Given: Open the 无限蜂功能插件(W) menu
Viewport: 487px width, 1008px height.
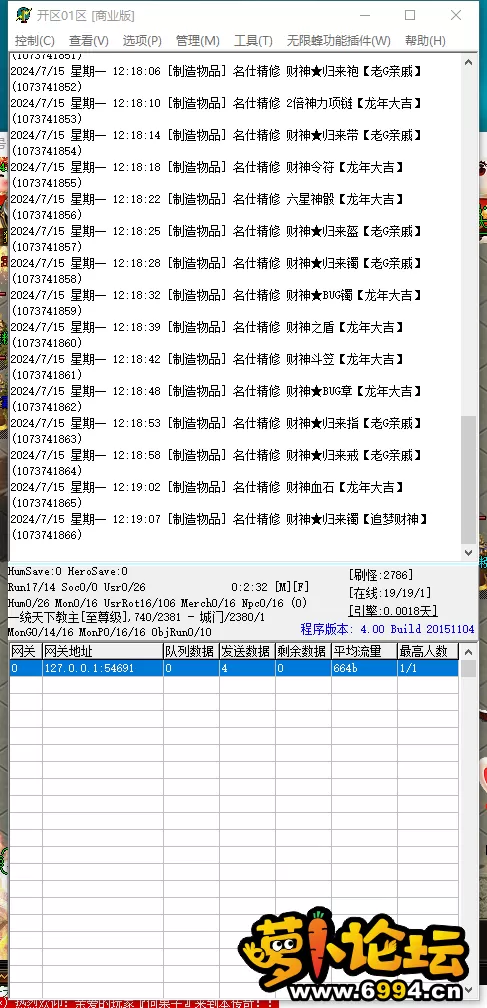Looking at the screenshot, I should tap(339, 40).
